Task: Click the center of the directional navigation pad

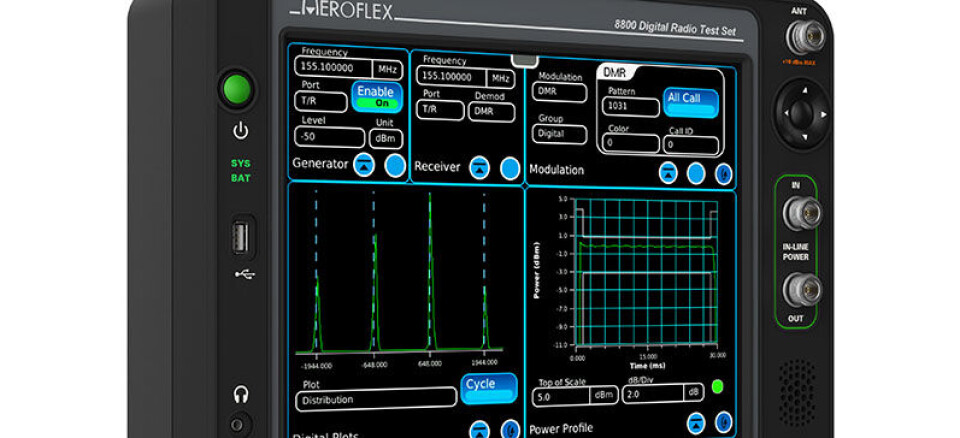Action: click(801, 113)
